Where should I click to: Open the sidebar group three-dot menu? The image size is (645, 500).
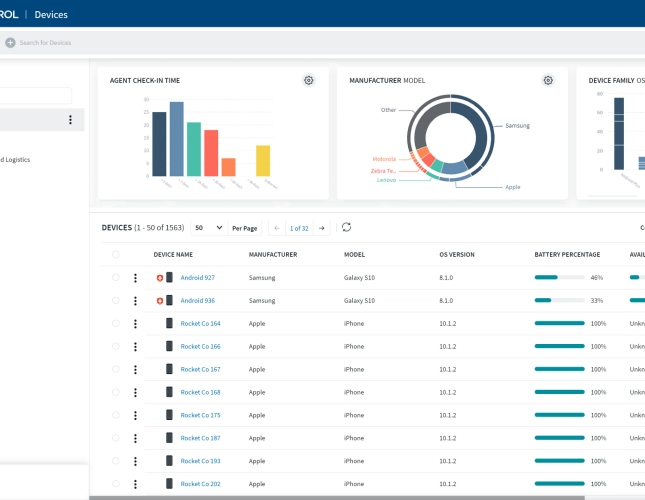(x=70, y=120)
